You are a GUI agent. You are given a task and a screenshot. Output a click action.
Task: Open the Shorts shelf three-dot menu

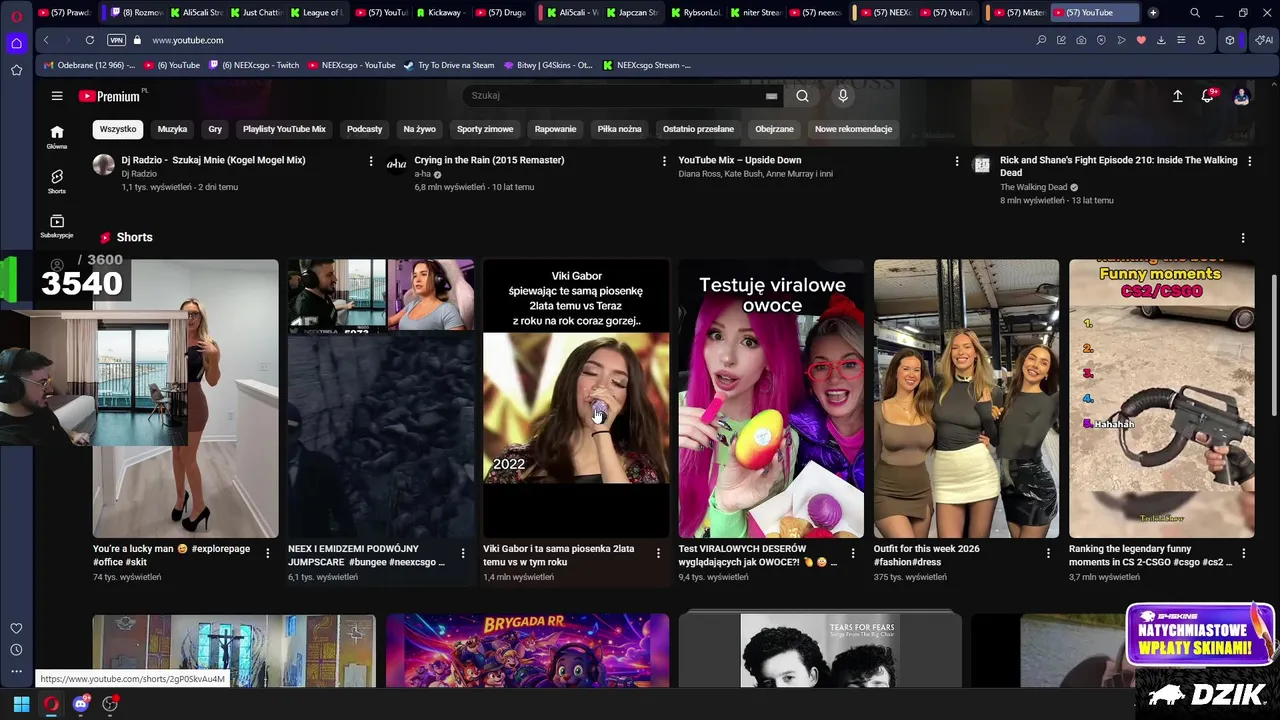(1243, 238)
